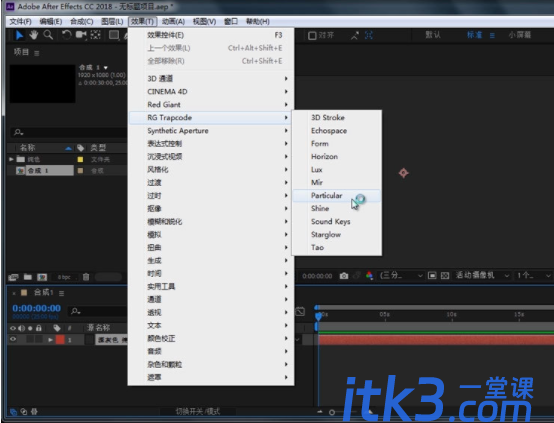Click the label column tag icon in project panel
554x423 pixels.
(x=81, y=148)
